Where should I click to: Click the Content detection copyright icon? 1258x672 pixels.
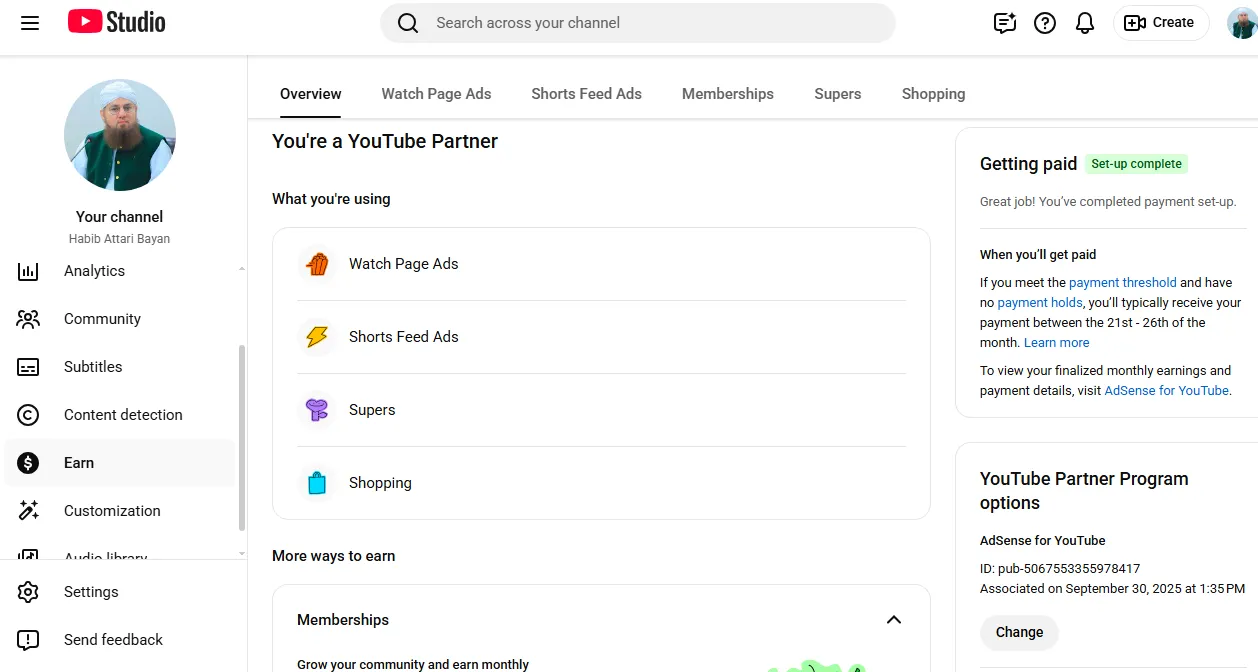(x=28, y=415)
